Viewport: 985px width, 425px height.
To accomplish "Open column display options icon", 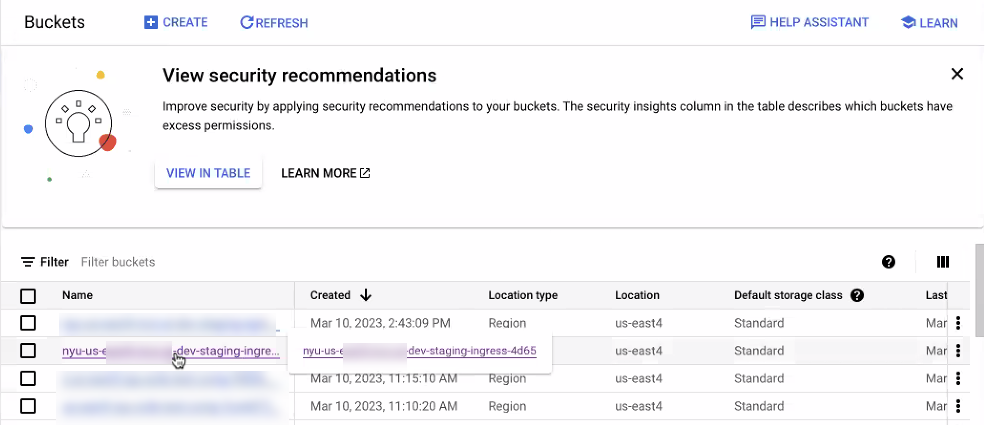I will coord(942,262).
